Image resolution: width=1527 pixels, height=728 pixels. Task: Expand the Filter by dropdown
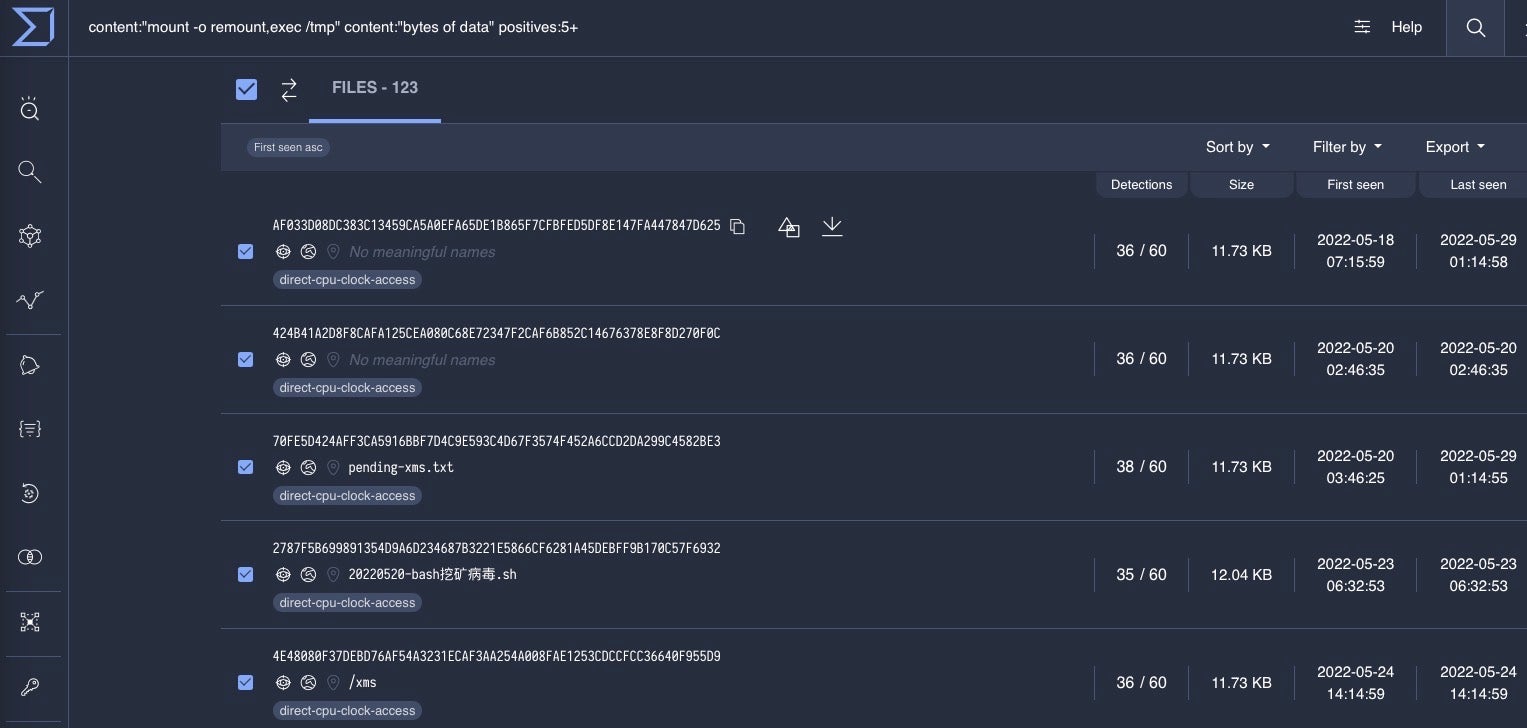click(1346, 147)
